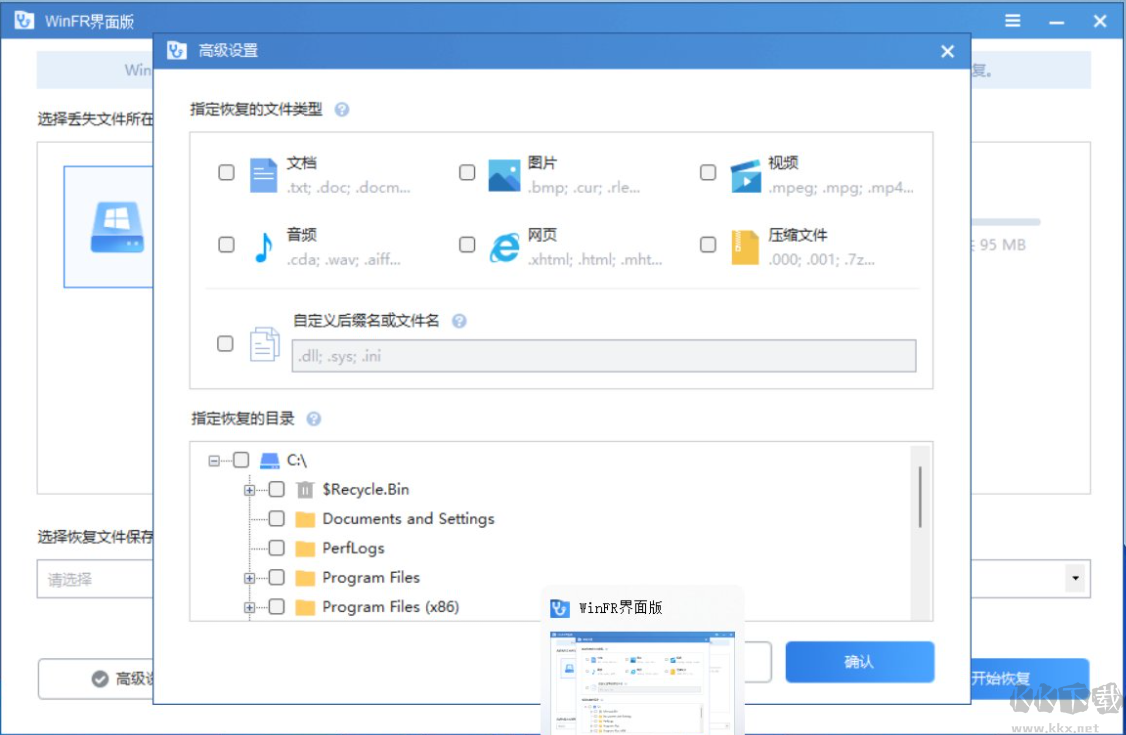Check the Program Files folder checkbox
Viewport: 1126px width, 735px height.
275,577
